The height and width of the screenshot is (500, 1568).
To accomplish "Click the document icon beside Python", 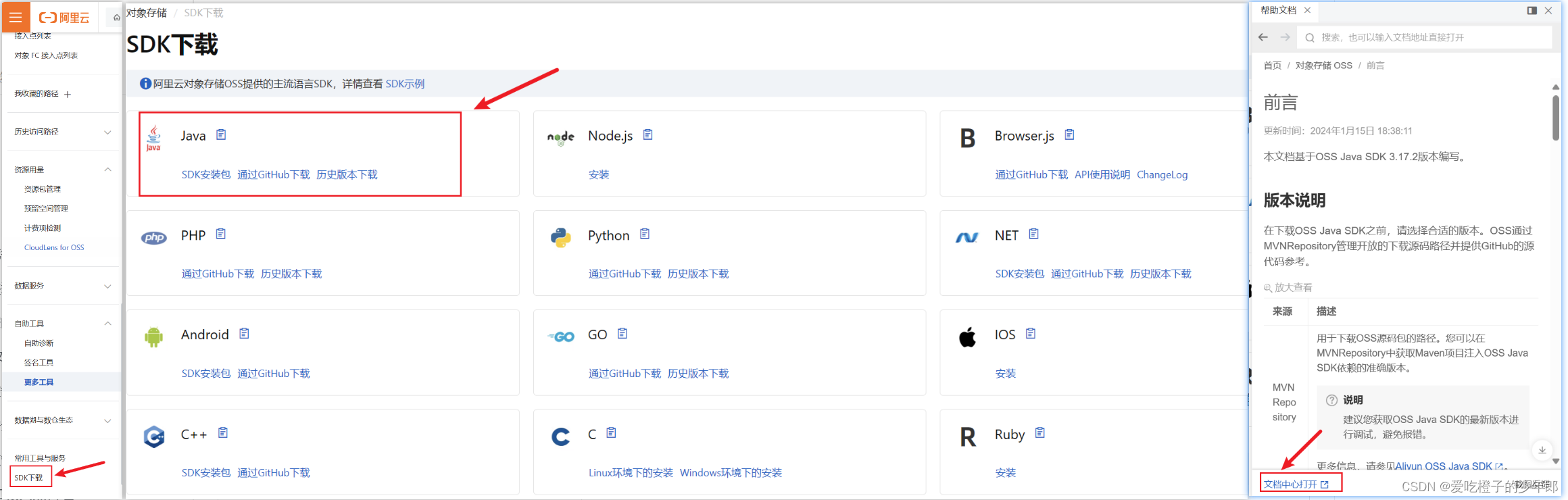I will [645, 234].
